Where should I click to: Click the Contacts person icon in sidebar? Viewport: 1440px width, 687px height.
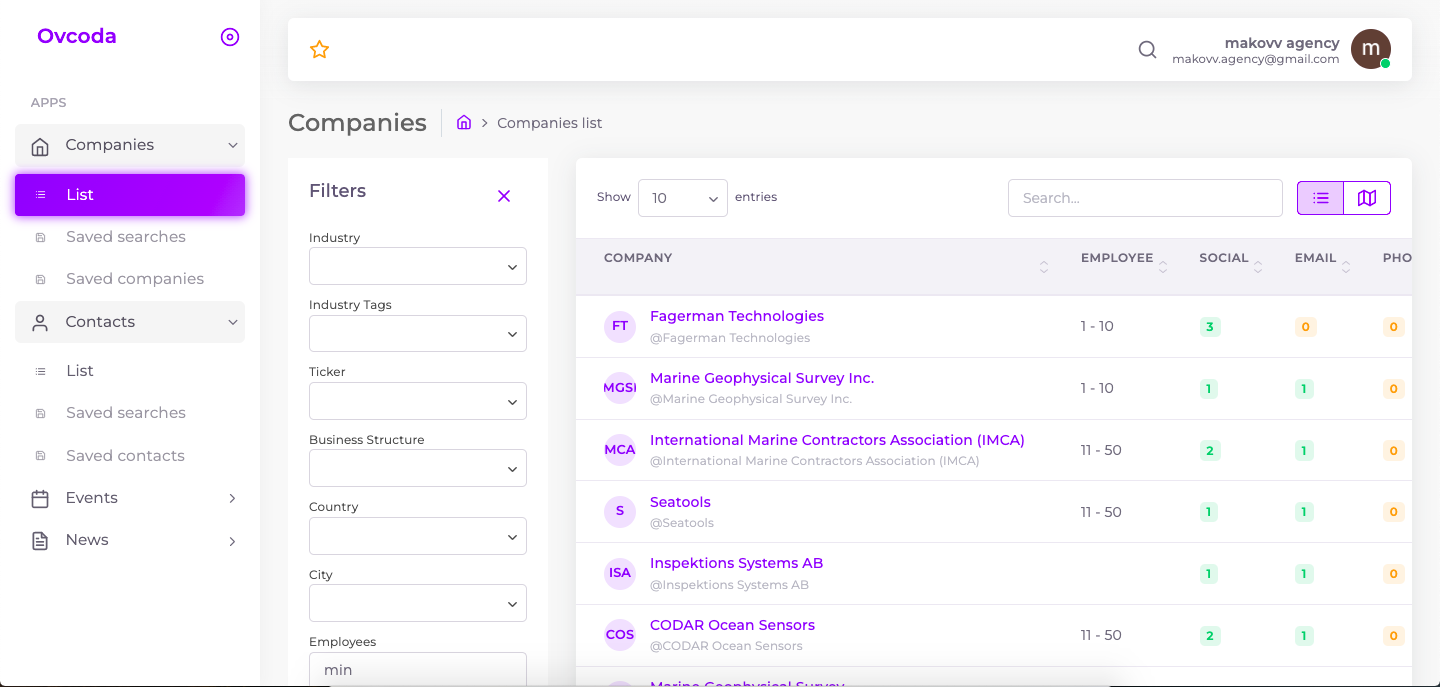[40, 322]
